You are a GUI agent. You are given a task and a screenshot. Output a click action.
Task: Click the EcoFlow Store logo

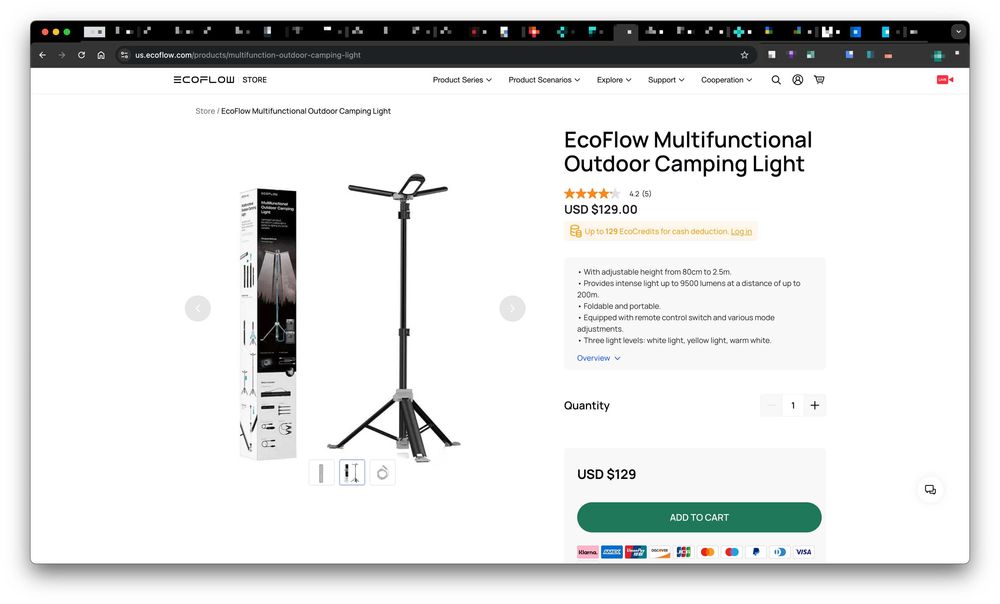[219, 80]
